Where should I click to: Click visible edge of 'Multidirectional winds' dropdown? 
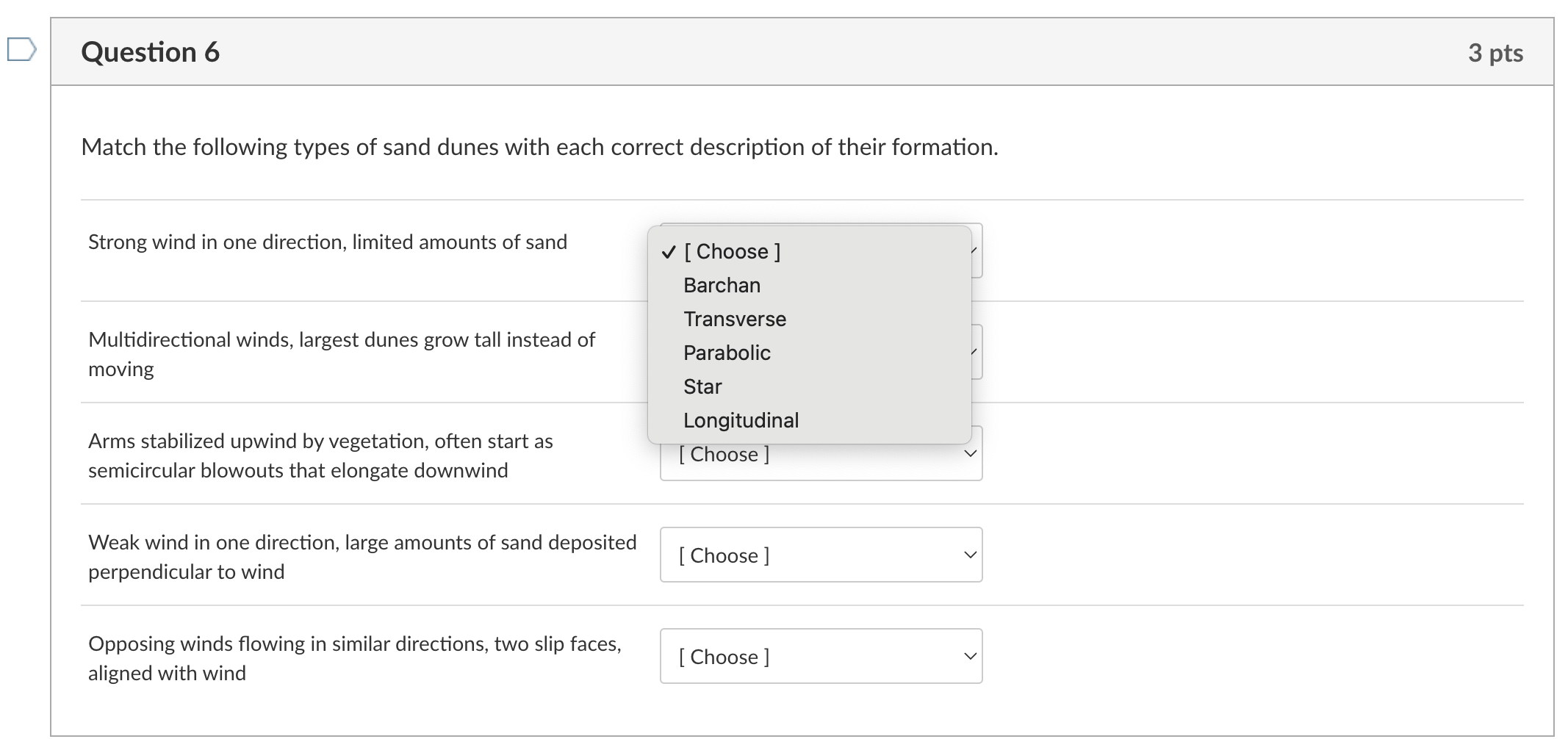pos(977,352)
